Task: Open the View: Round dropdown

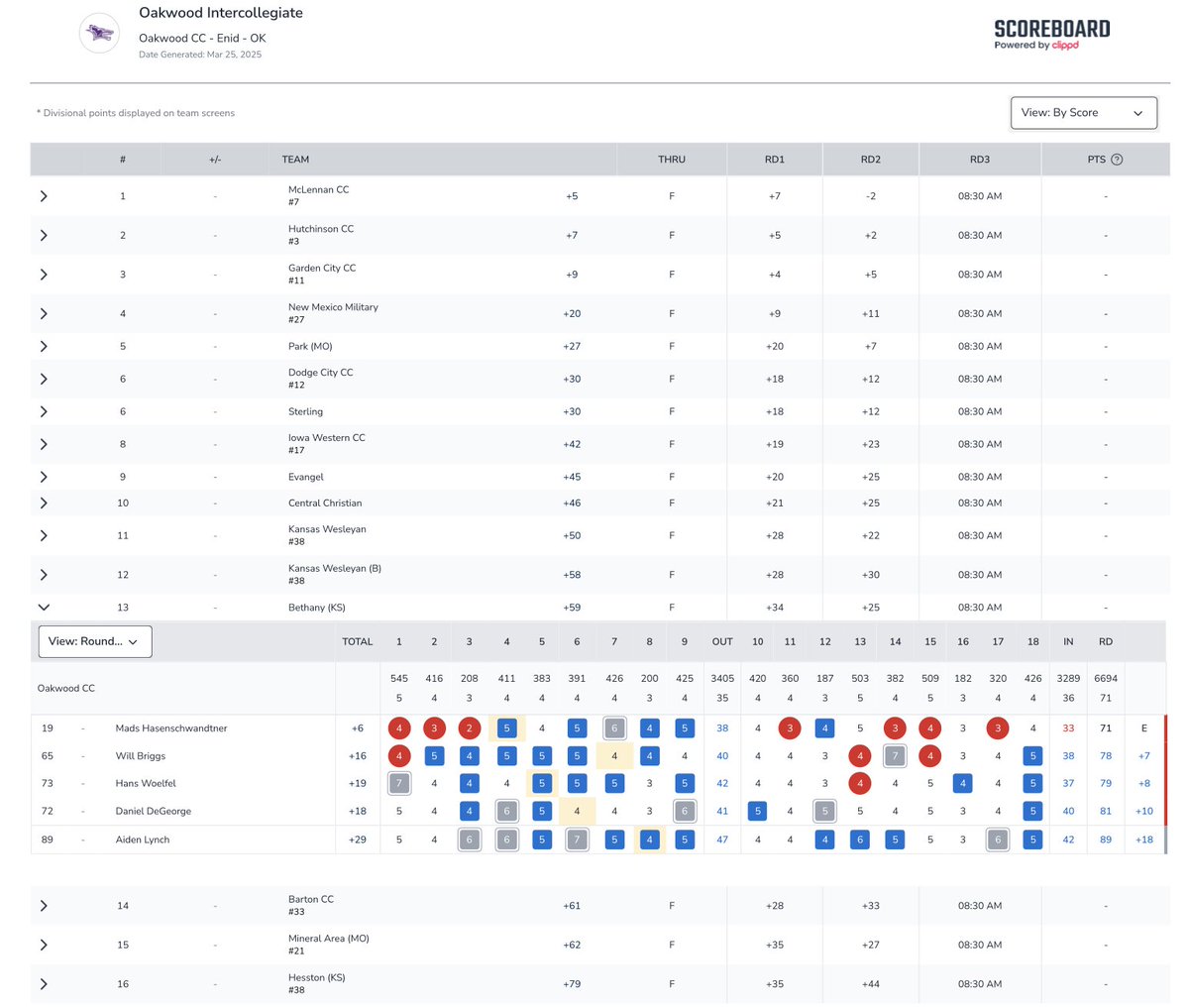Action: 95,641
